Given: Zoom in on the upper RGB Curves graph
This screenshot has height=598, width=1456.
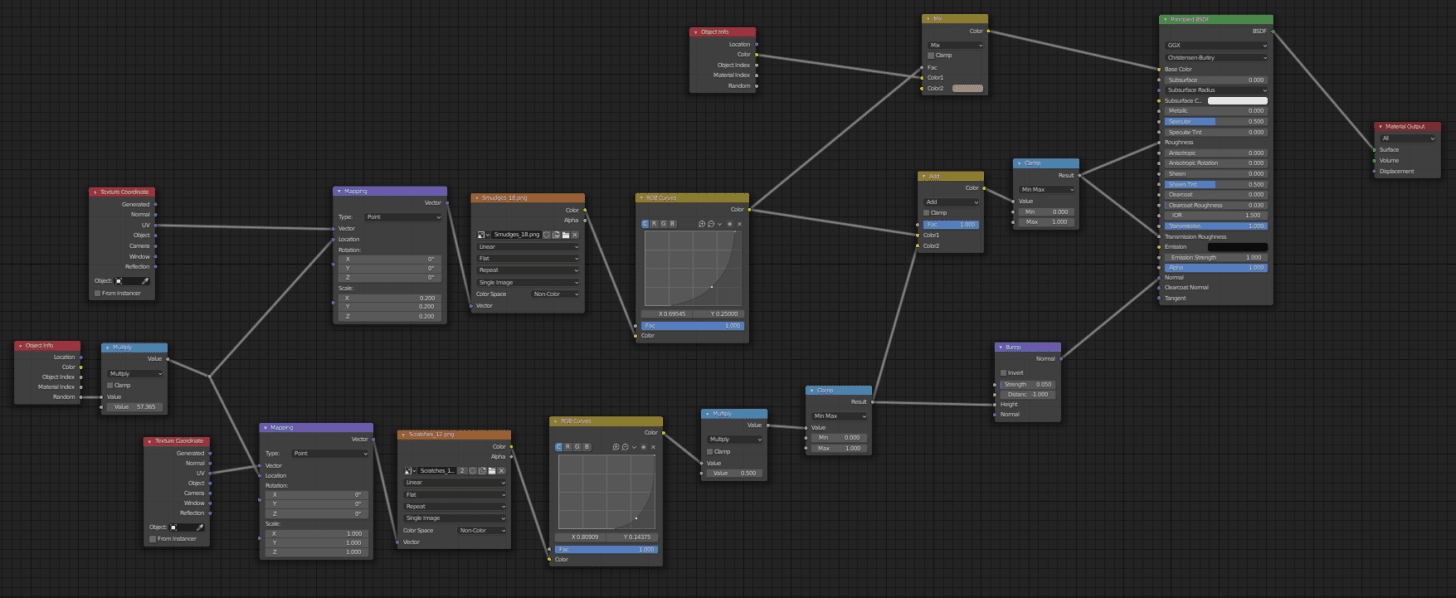Looking at the screenshot, I should tap(703, 223).
